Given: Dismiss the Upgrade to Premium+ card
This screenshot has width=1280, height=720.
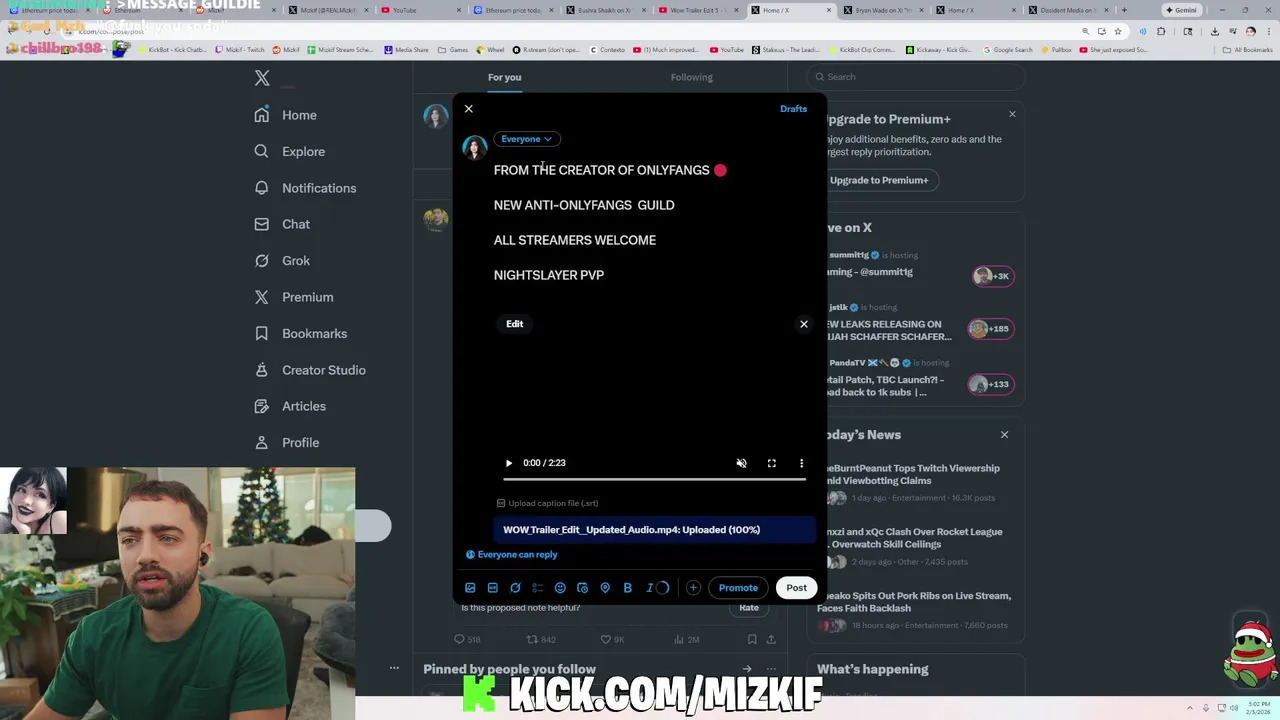Looking at the screenshot, I should pyautogui.click(x=1012, y=114).
